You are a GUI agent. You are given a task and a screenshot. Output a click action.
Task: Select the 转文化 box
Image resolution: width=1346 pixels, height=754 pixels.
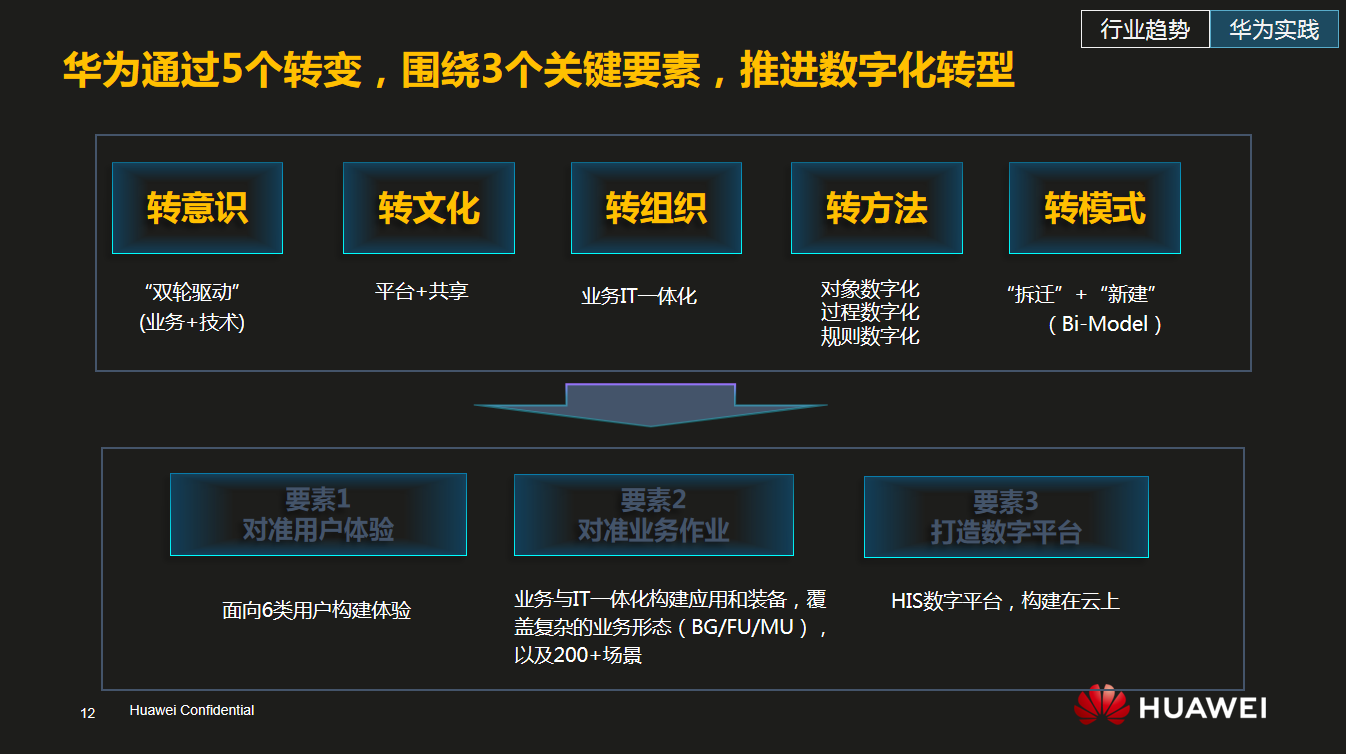(428, 208)
